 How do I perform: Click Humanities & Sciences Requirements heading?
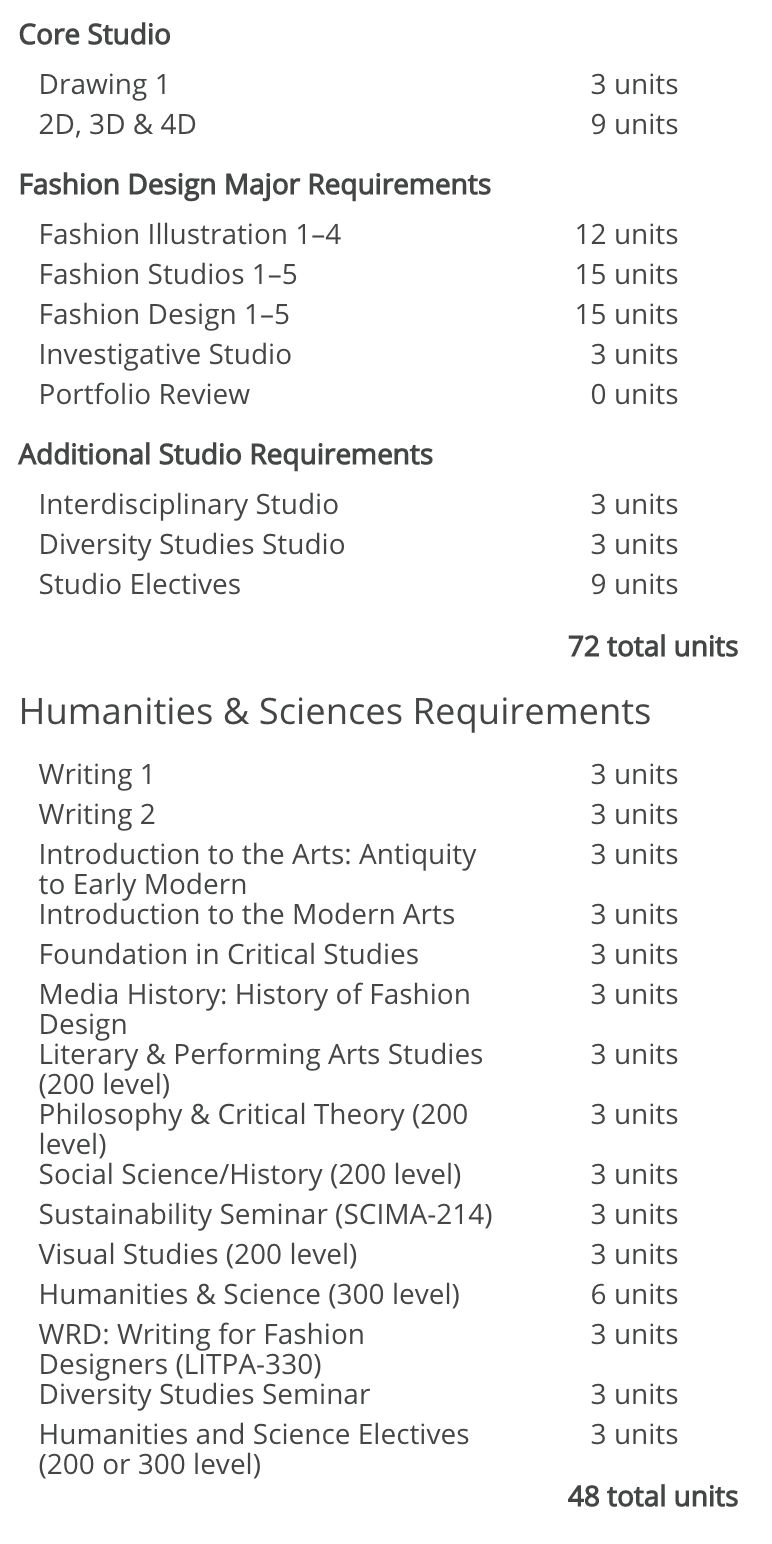tap(335, 712)
